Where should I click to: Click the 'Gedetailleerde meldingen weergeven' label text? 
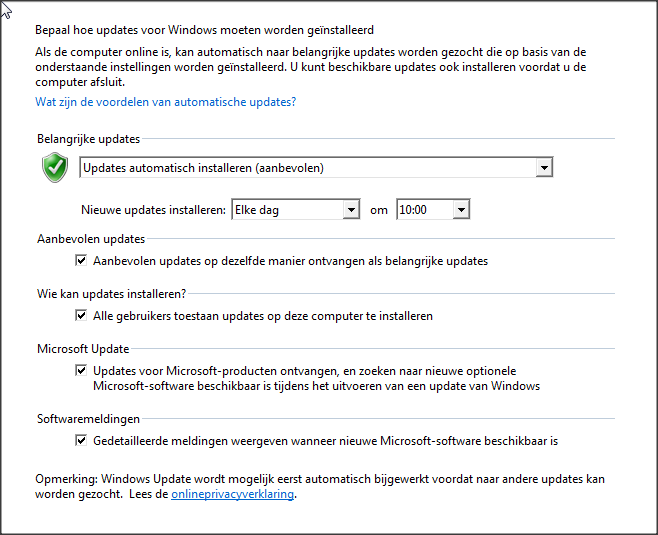coord(326,441)
